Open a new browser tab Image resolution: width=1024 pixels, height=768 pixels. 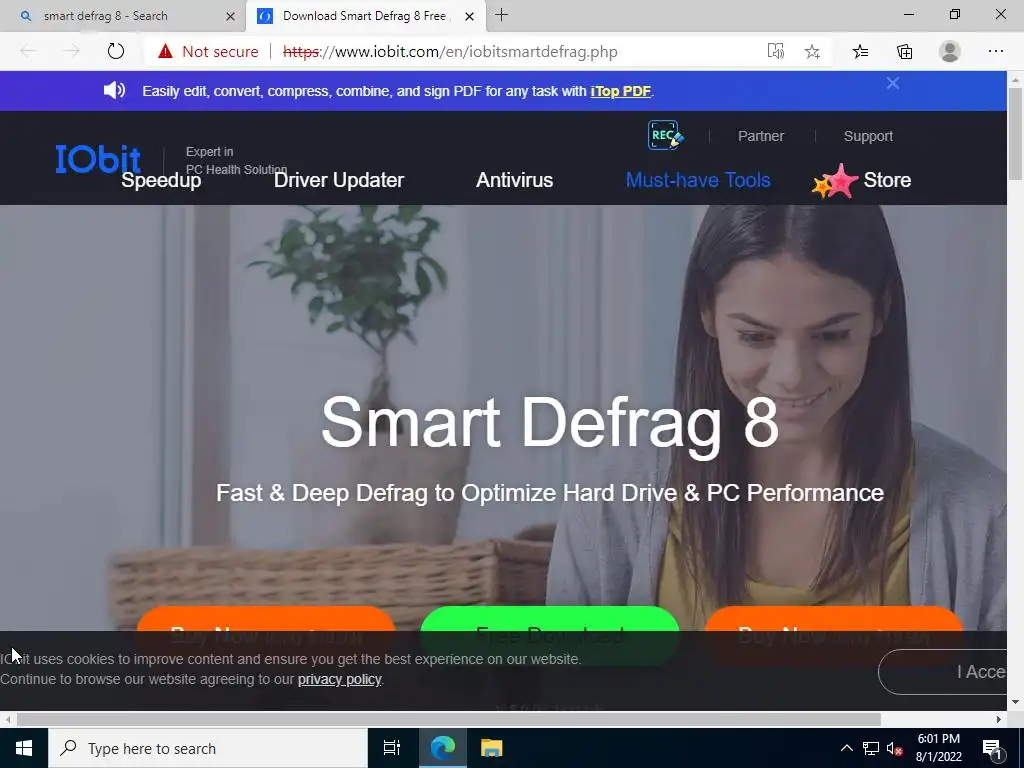point(502,15)
